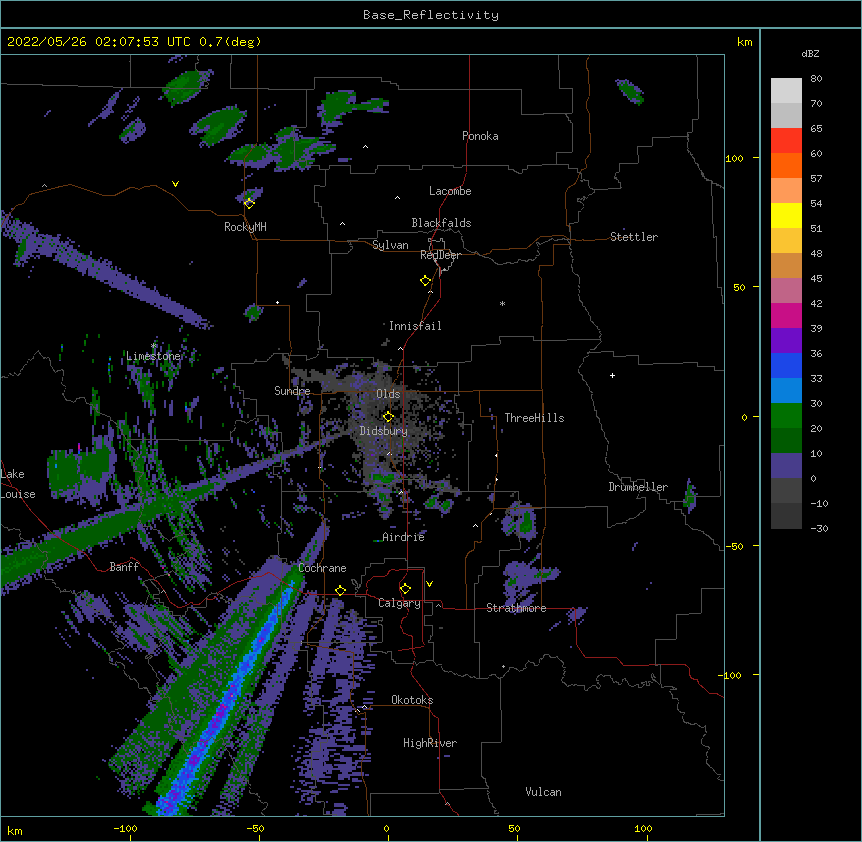
Task: Select the slate purple 0-10 dBZ swatch
Action: pyautogui.click(x=786, y=466)
